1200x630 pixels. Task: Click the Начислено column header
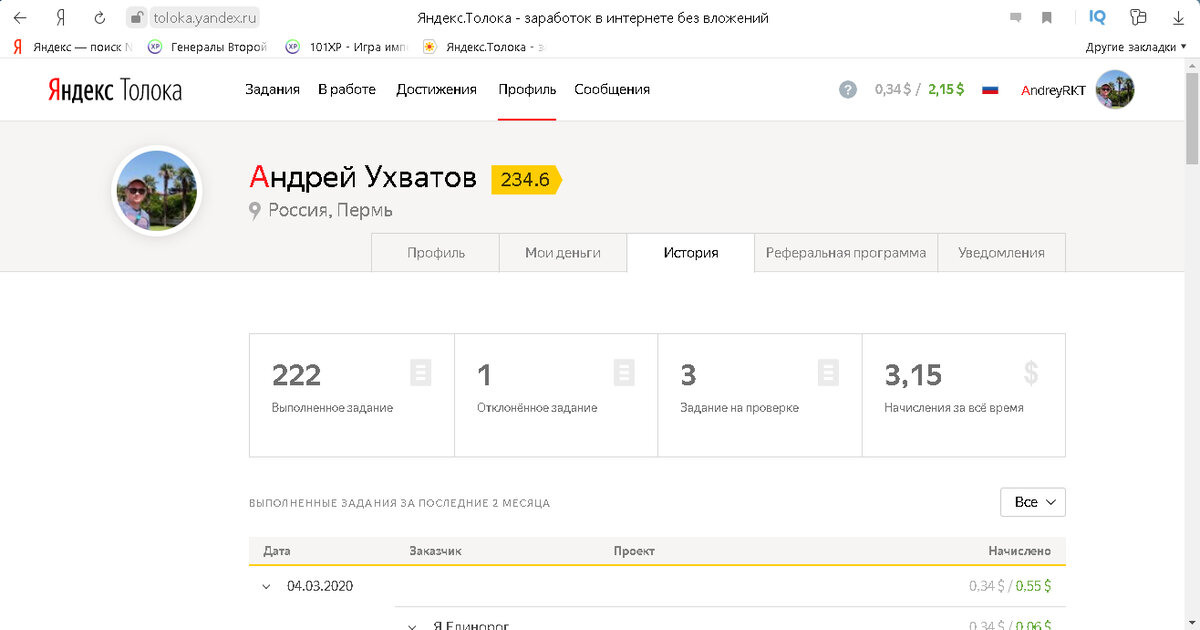[x=1019, y=551]
